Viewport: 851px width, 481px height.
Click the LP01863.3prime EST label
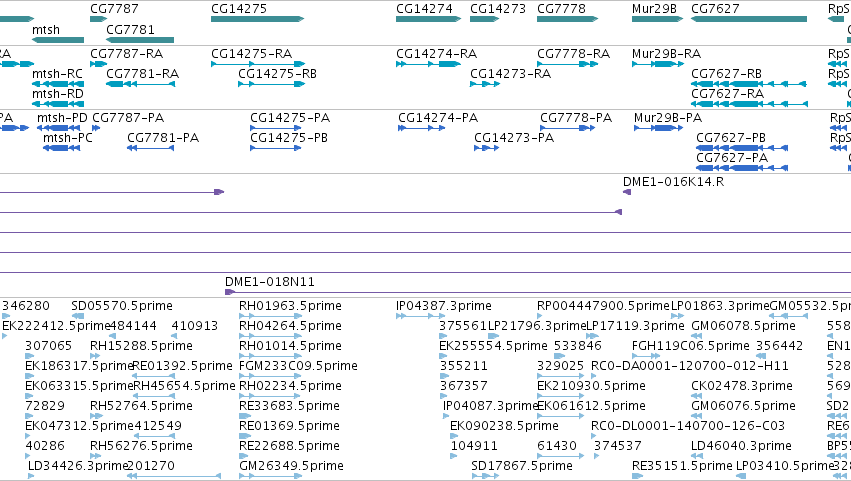[720, 306]
